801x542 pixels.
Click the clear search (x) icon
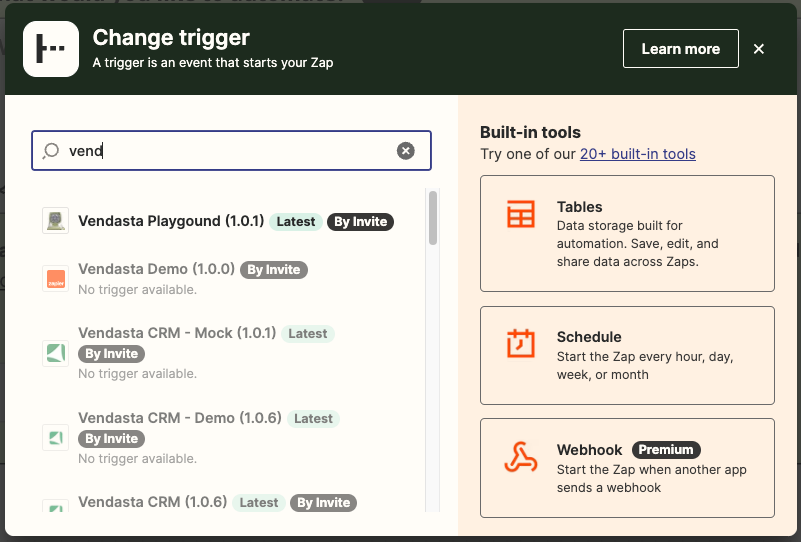coord(405,151)
